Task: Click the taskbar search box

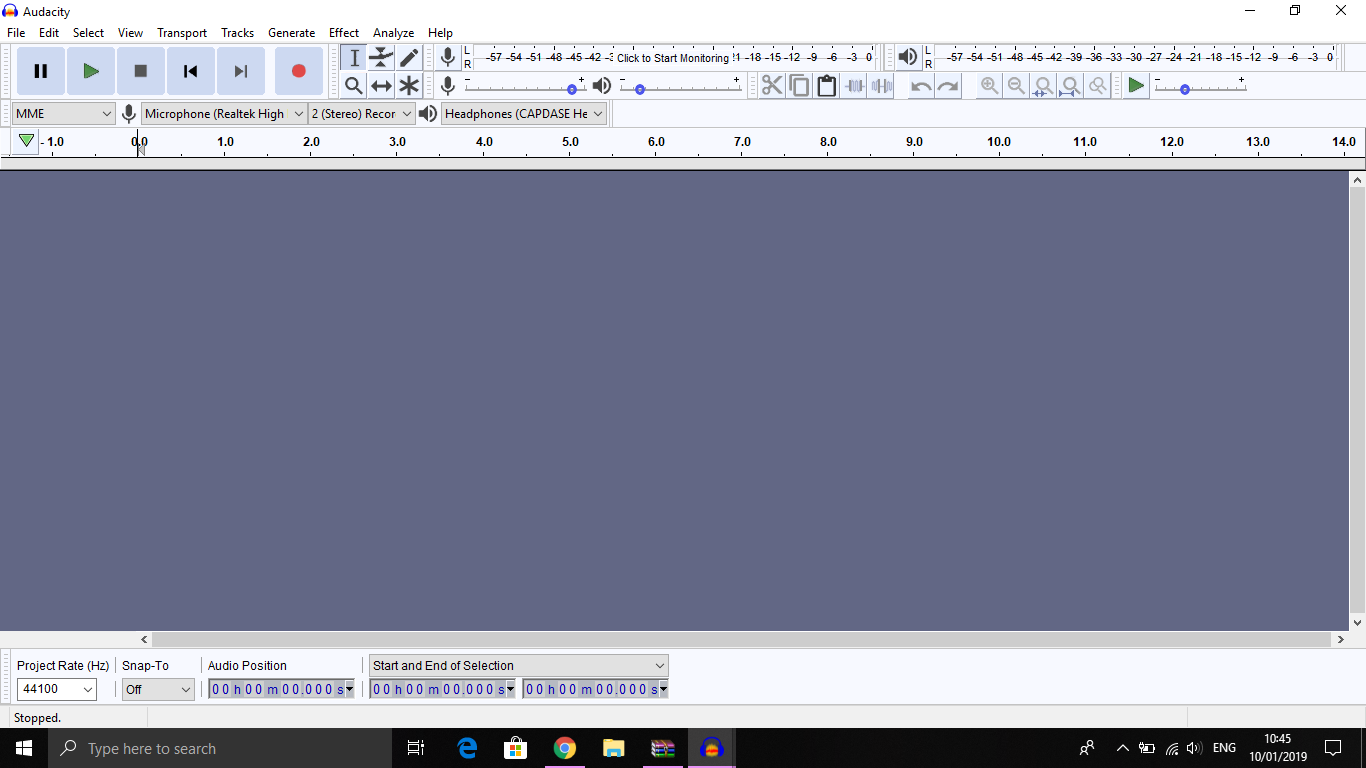Action: pyautogui.click(x=220, y=748)
